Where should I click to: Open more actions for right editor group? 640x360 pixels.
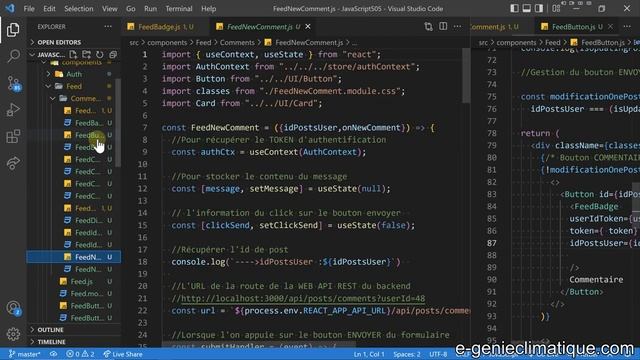[x=627, y=27]
